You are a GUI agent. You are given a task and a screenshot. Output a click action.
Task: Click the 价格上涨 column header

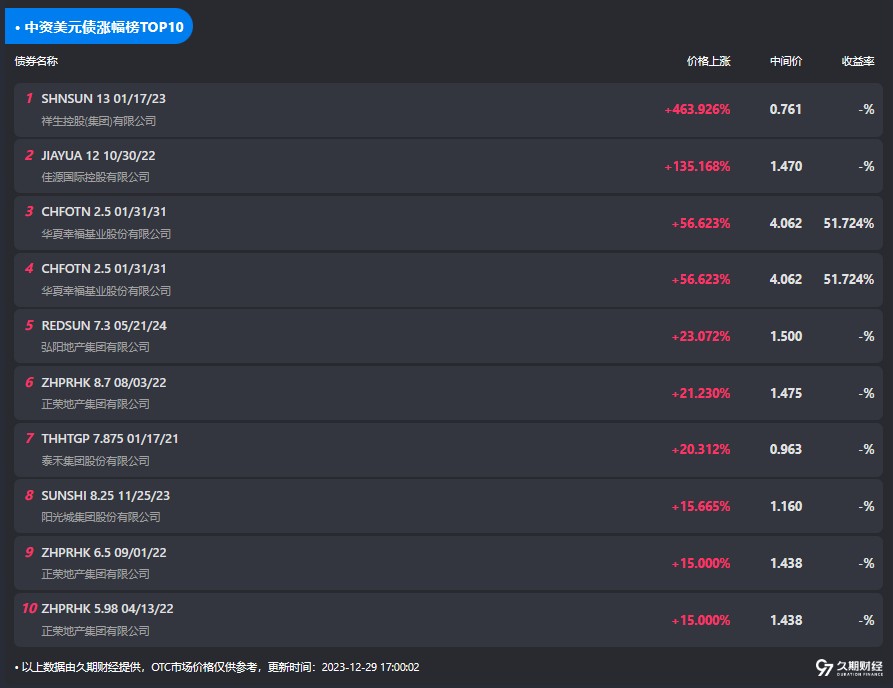pyautogui.click(x=708, y=61)
